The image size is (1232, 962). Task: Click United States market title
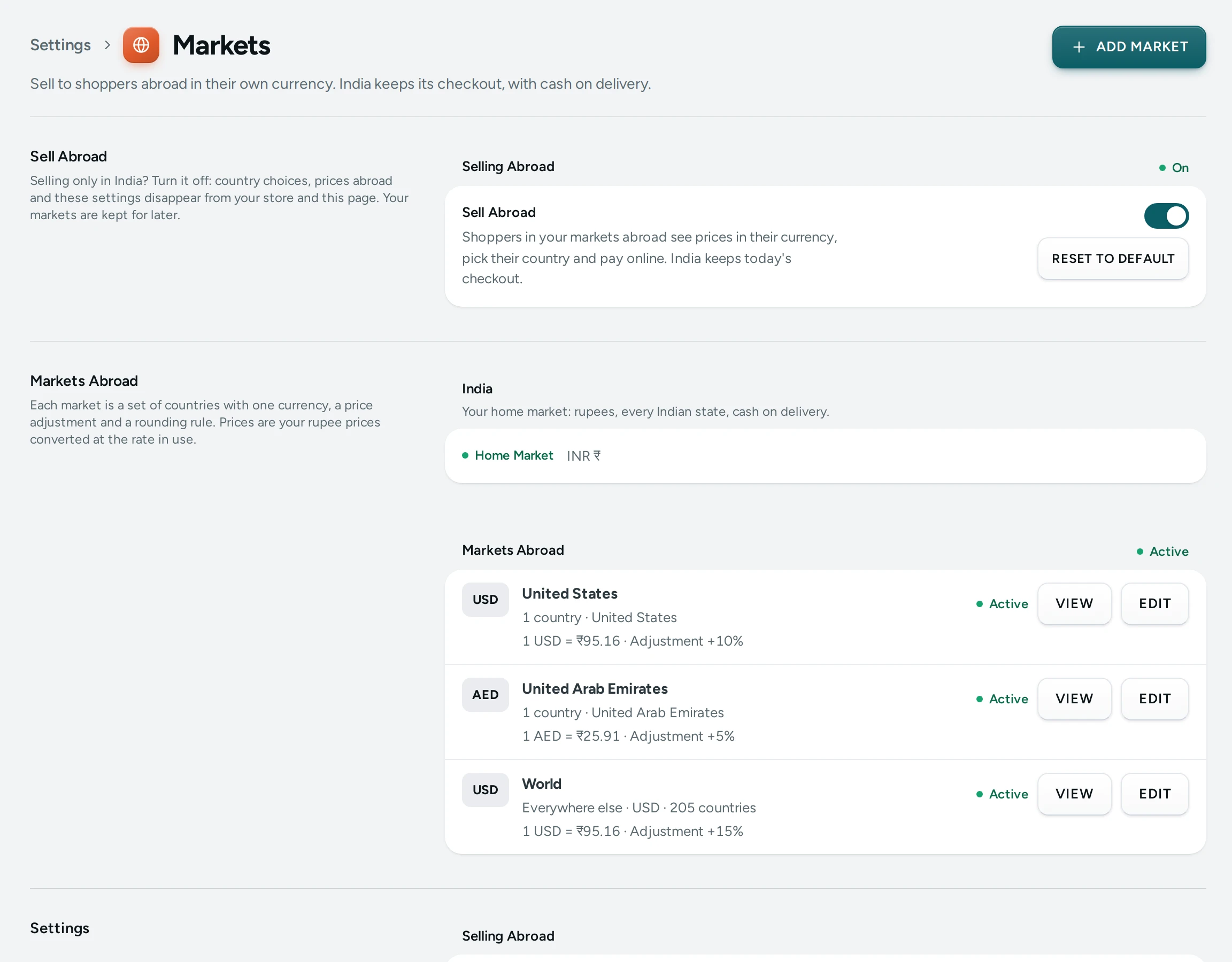[x=569, y=594]
